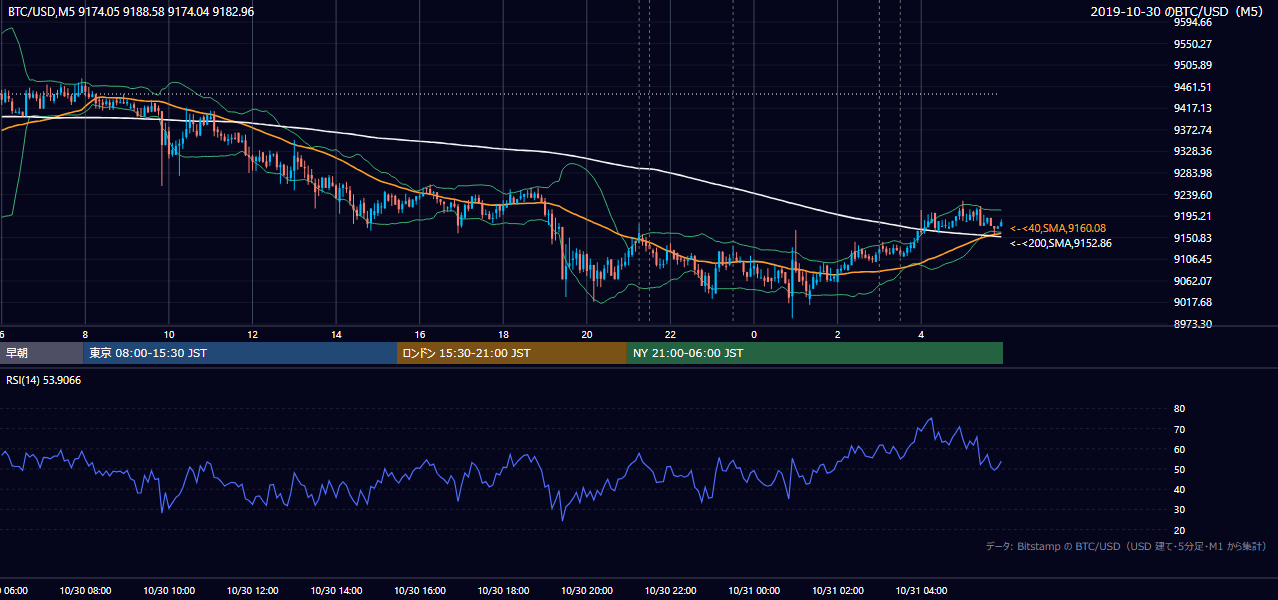The width and height of the screenshot is (1278, 600).
Task: Click the 8973.30 price axis label
Action: (x=1193, y=324)
